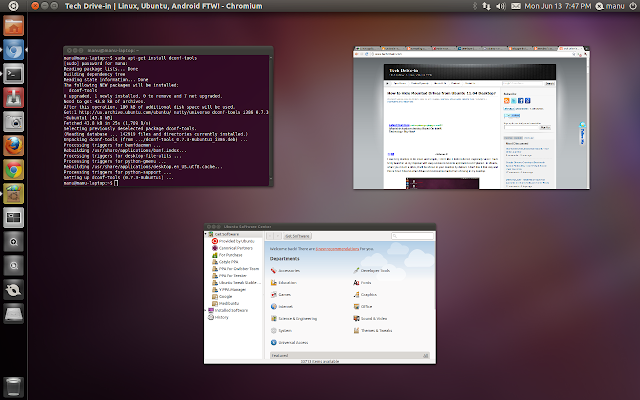
Task: Open the manu user menu
Action: pos(610,6)
